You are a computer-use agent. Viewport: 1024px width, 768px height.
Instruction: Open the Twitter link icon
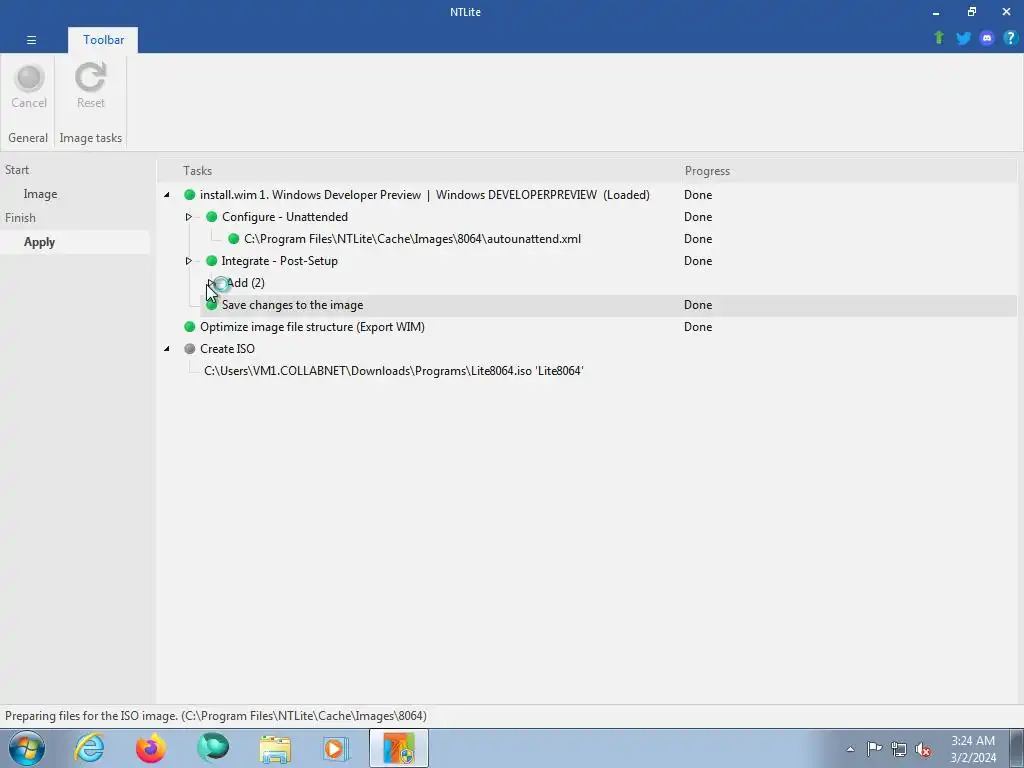[x=963, y=38]
